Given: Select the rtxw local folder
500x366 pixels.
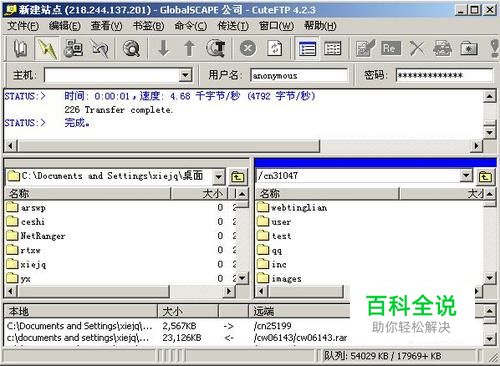Looking at the screenshot, I should tap(23, 250).
